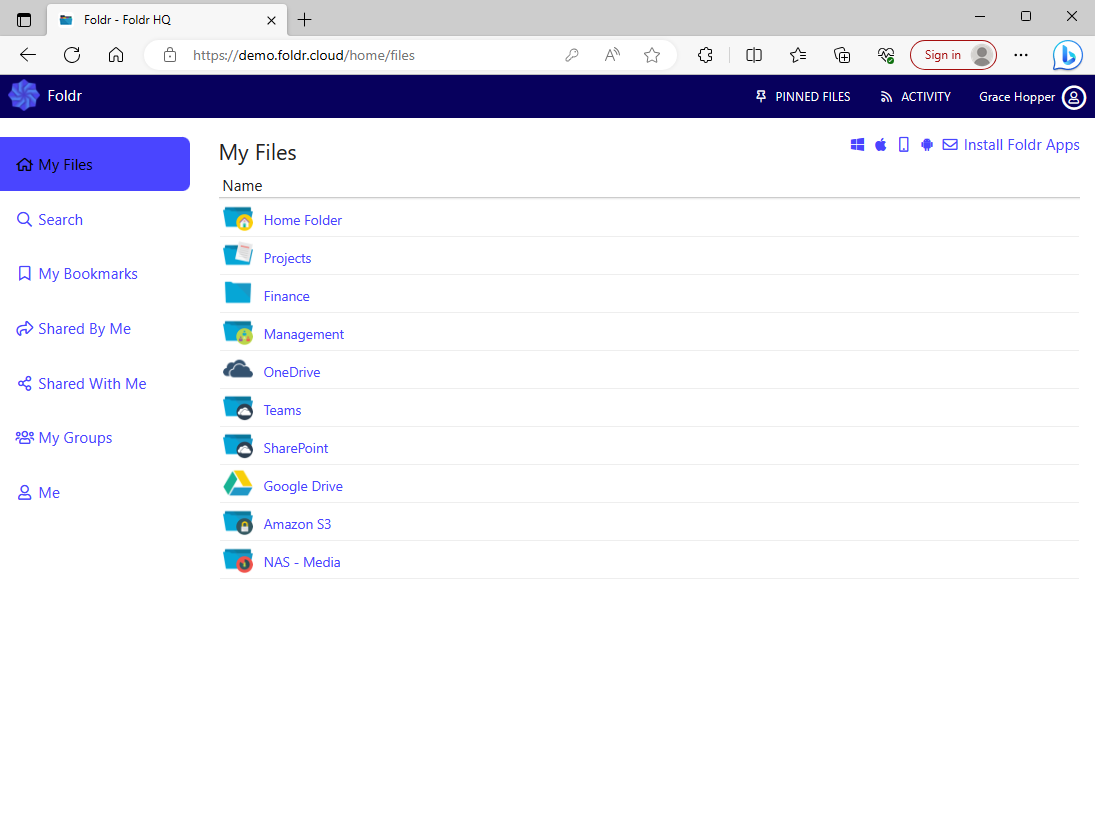This screenshot has width=1095, height=821.
Task: Click the NAS - Media folder icon
Action: point(238,561)
